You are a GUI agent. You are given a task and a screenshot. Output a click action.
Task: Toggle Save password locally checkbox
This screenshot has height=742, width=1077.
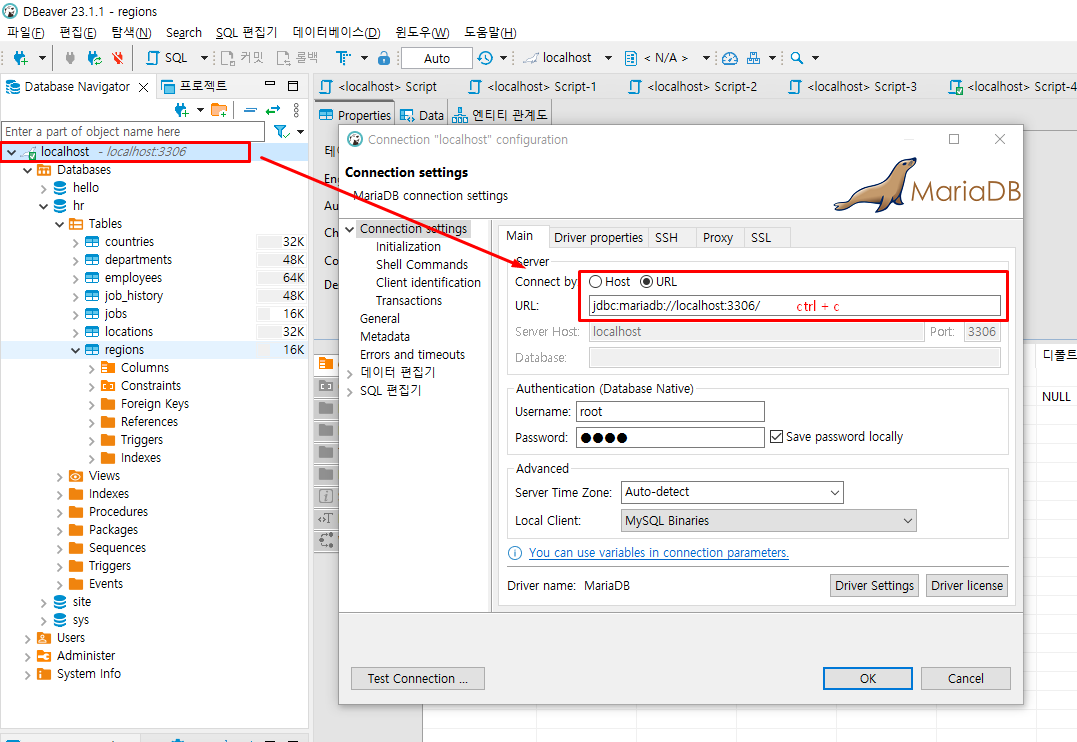click(x=776, y=437)
